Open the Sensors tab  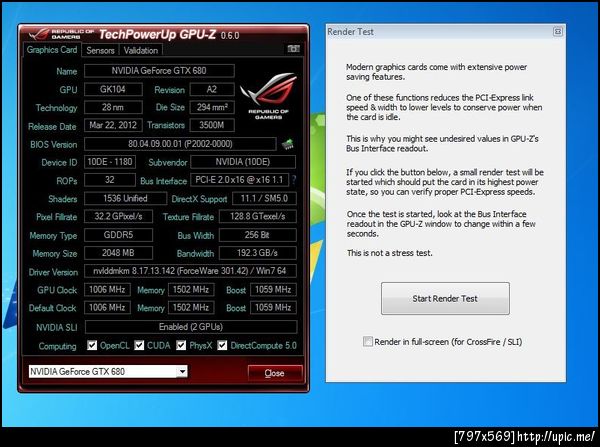click(100, 51)
